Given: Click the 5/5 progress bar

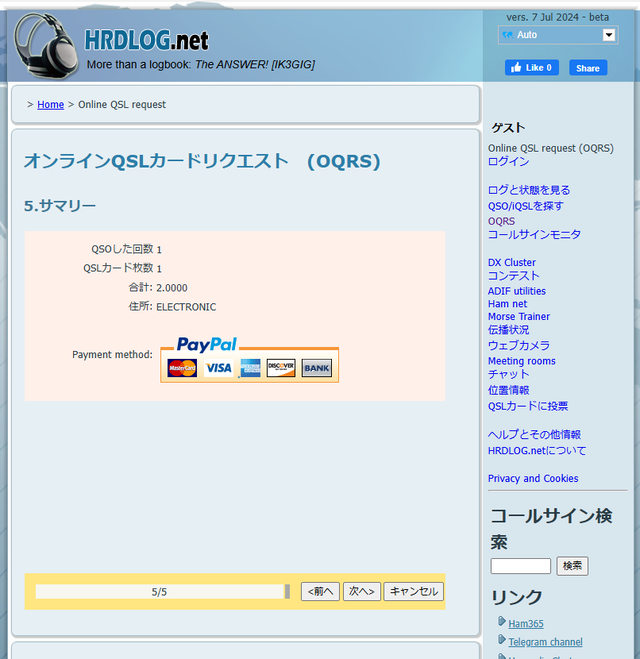Looking at the screenshot, I should [x=163, y=592].
